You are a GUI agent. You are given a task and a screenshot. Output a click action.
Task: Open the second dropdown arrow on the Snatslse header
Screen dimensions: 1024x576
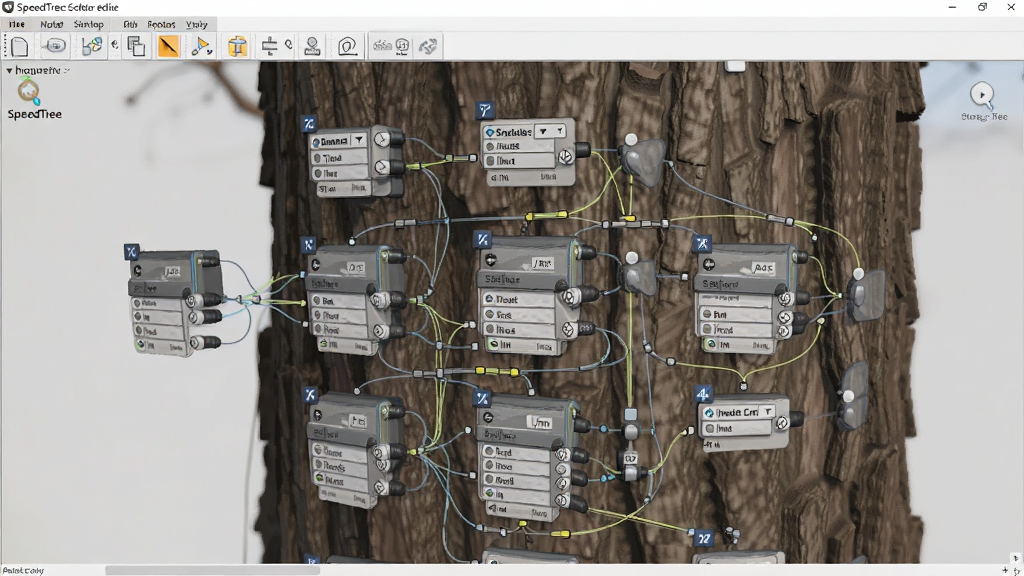click(x=560, y=131)
